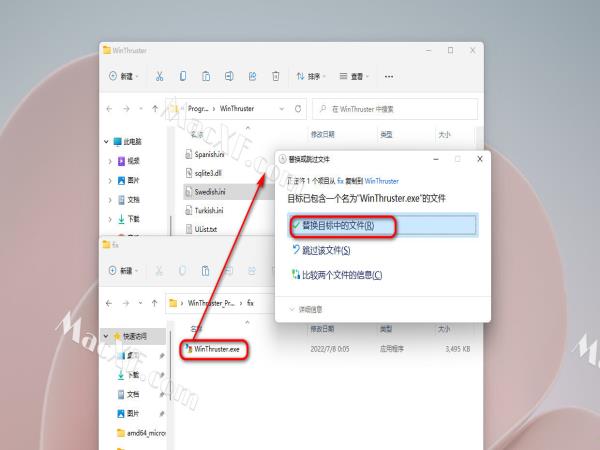Close the replace or skip files dialog
The width and height of the screenshot is (600, 450).
pos(480,159)
